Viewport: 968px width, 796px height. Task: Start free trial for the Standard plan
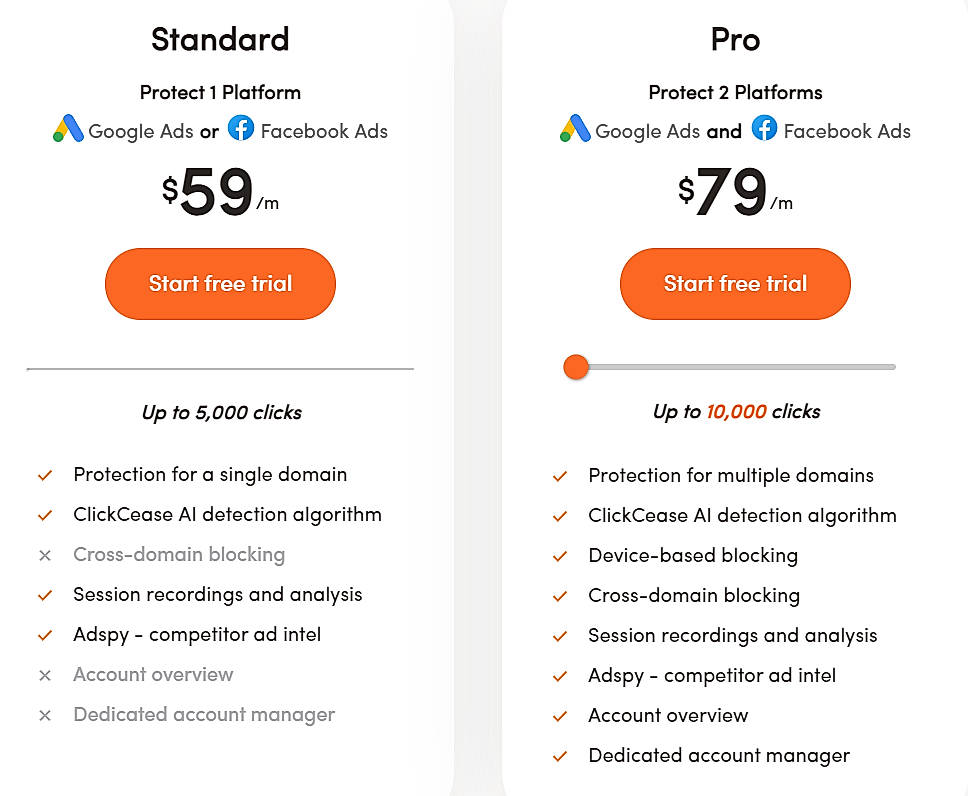coord(220,284)
